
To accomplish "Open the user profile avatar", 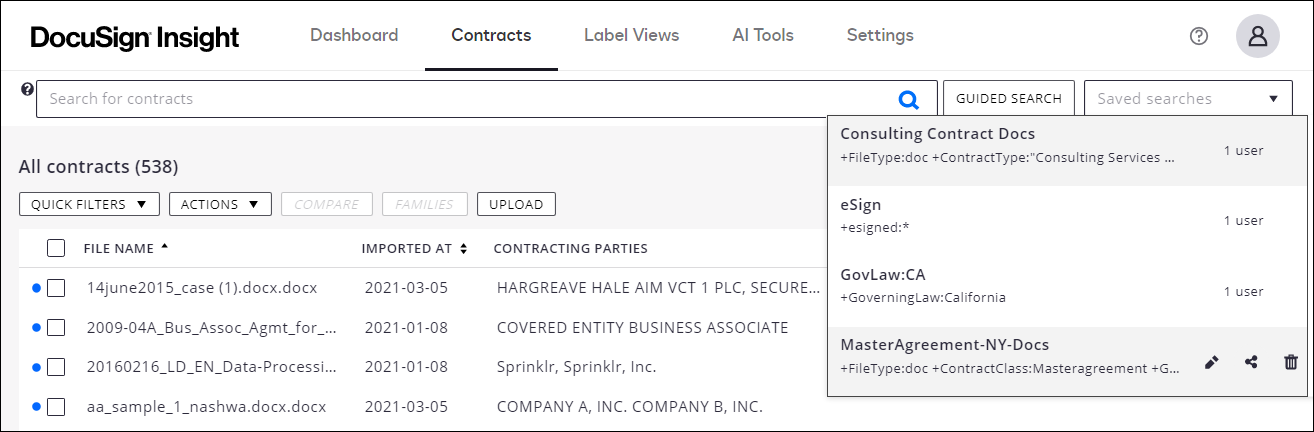I will click(x=1258, y=36).
